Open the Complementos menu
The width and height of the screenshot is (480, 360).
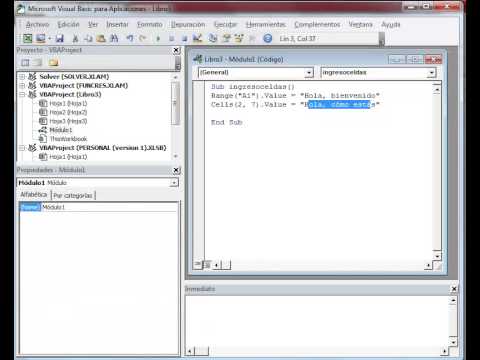[317, 24]
